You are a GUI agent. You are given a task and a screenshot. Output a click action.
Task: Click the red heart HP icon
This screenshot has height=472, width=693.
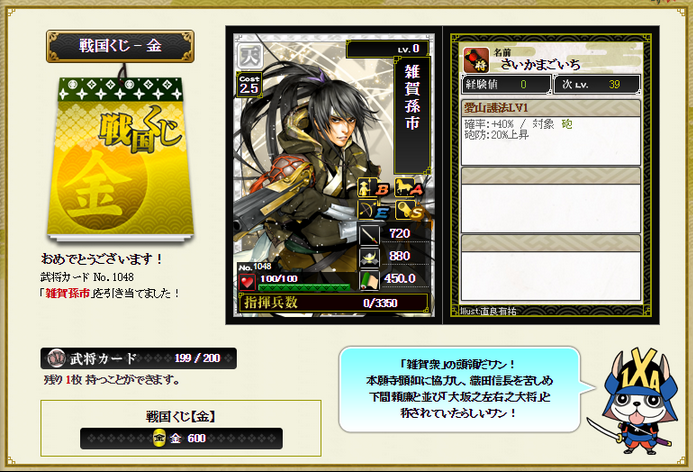click(x=248, y=282)
